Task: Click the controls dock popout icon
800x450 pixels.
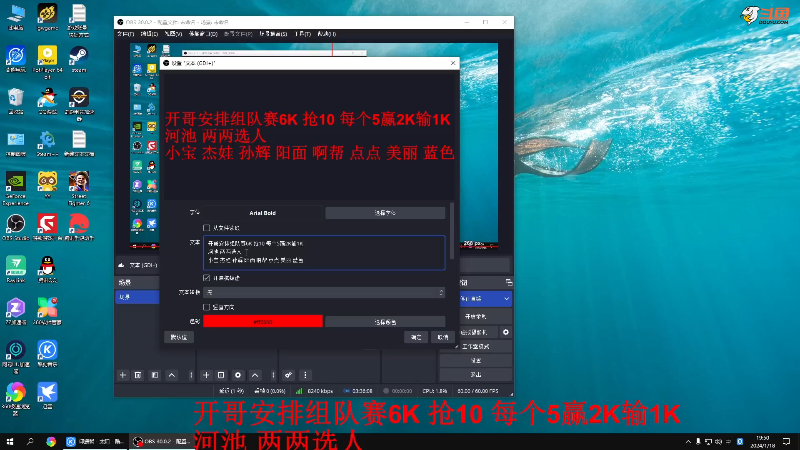Action: 509,282
